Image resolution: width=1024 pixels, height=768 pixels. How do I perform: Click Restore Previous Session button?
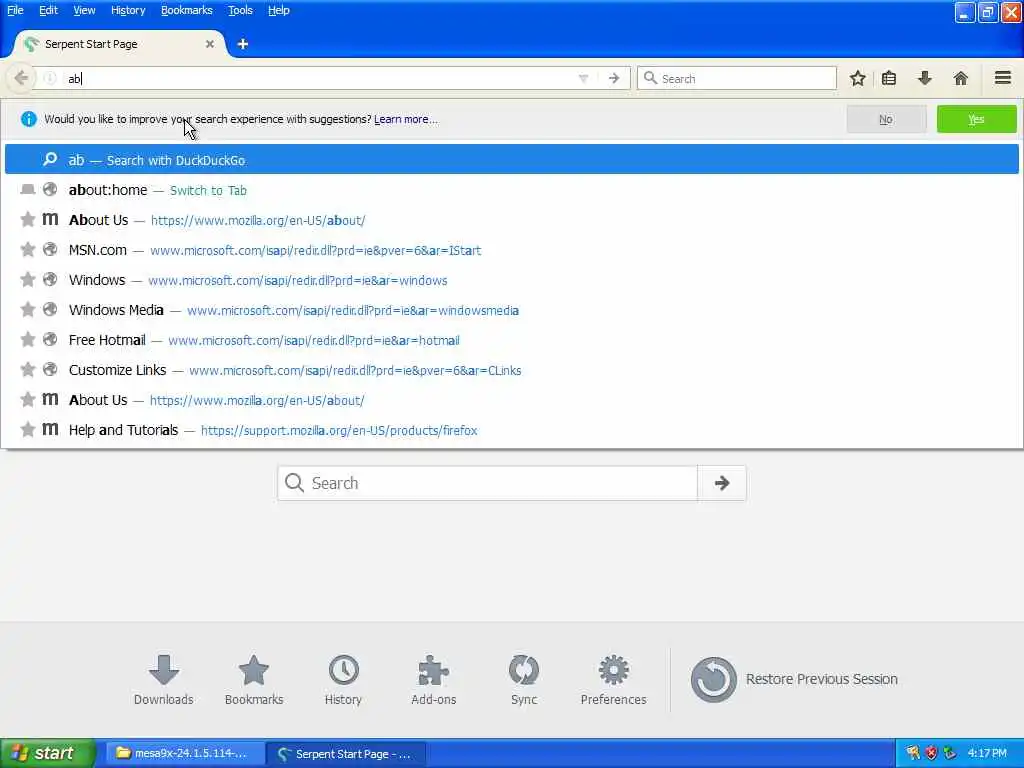(x=794, y=679)
